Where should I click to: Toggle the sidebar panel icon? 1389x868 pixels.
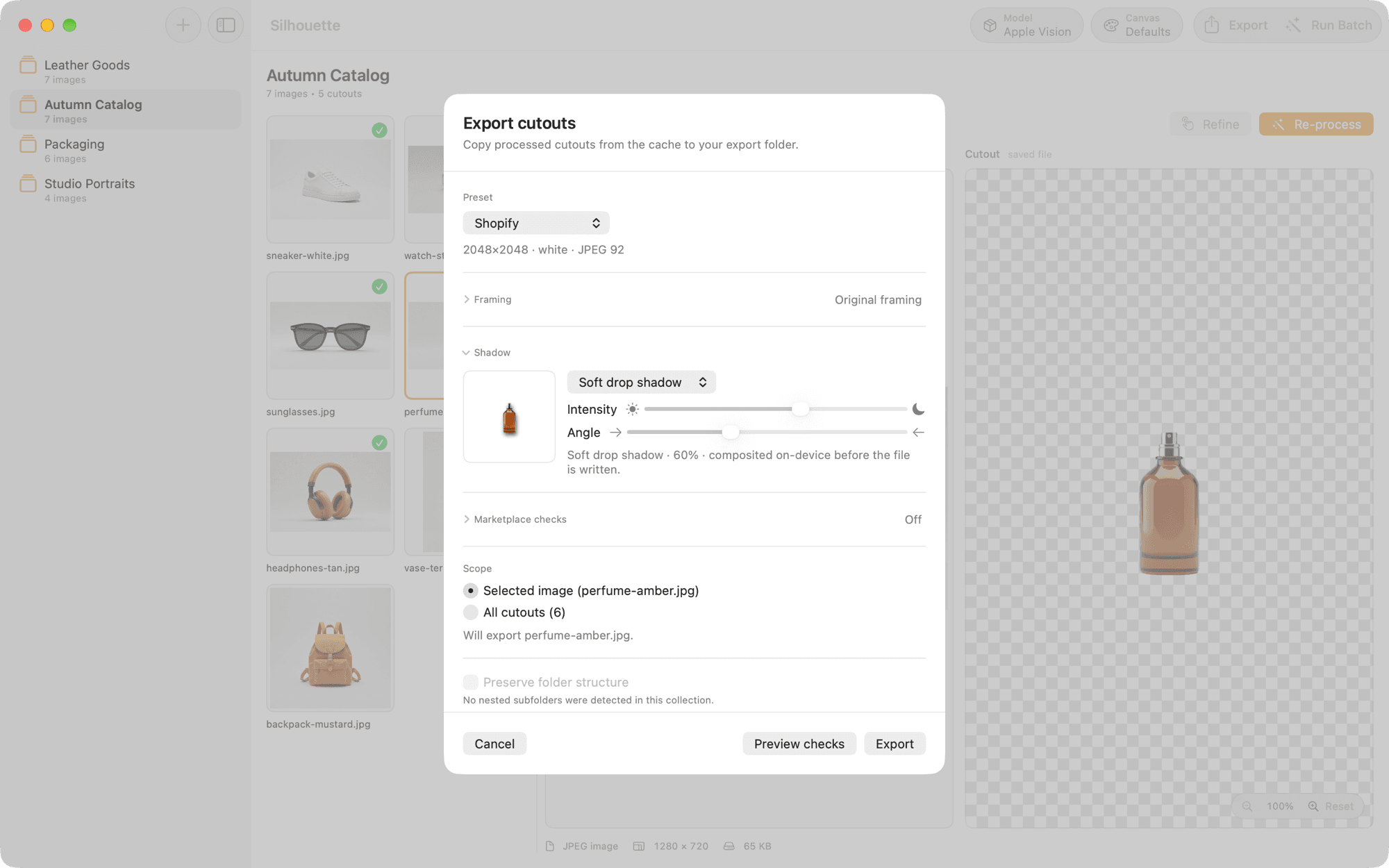(x=226, y=25)
